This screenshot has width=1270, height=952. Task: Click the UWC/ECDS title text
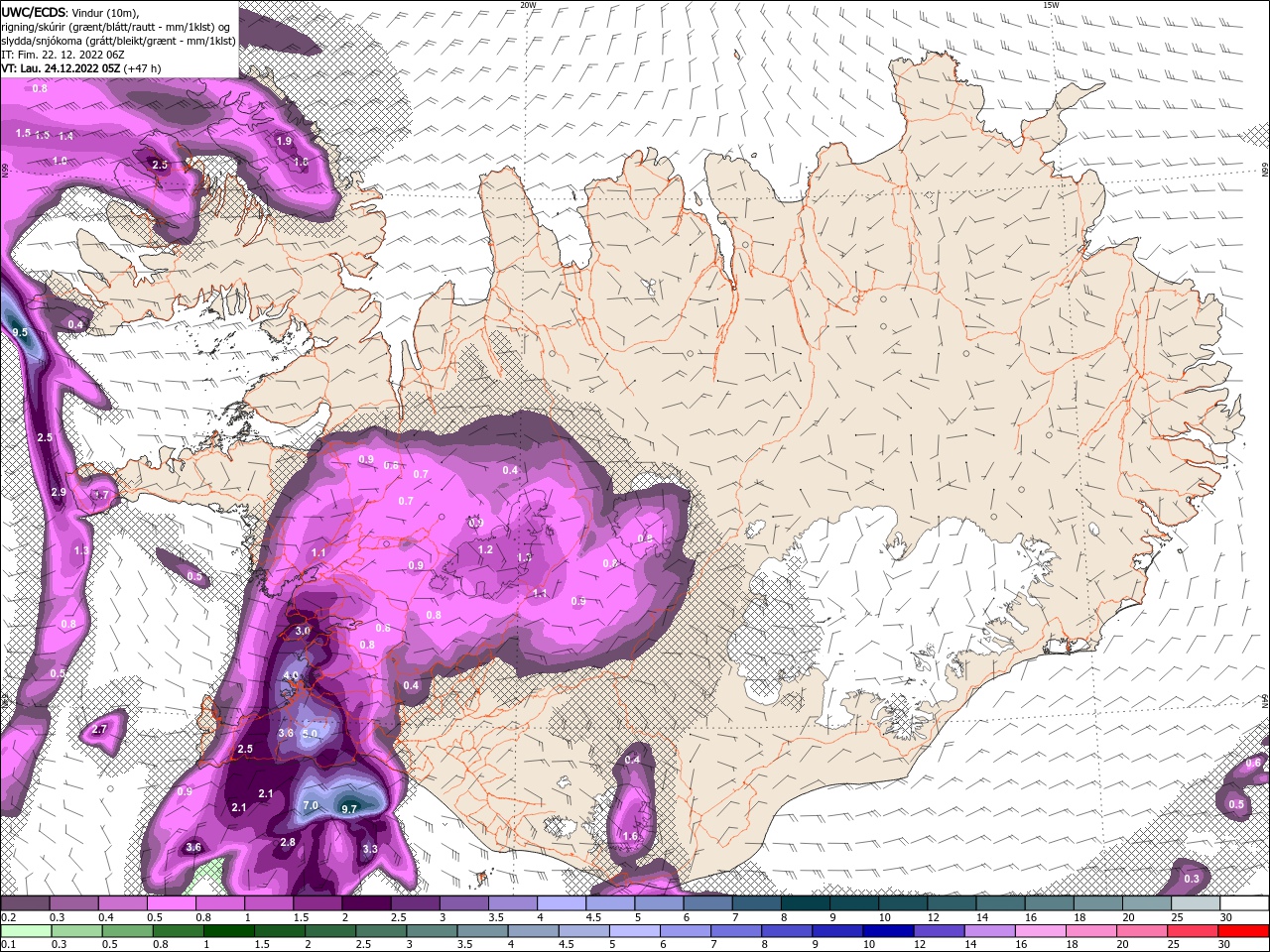pyautogui.click(x=34, y=11)
